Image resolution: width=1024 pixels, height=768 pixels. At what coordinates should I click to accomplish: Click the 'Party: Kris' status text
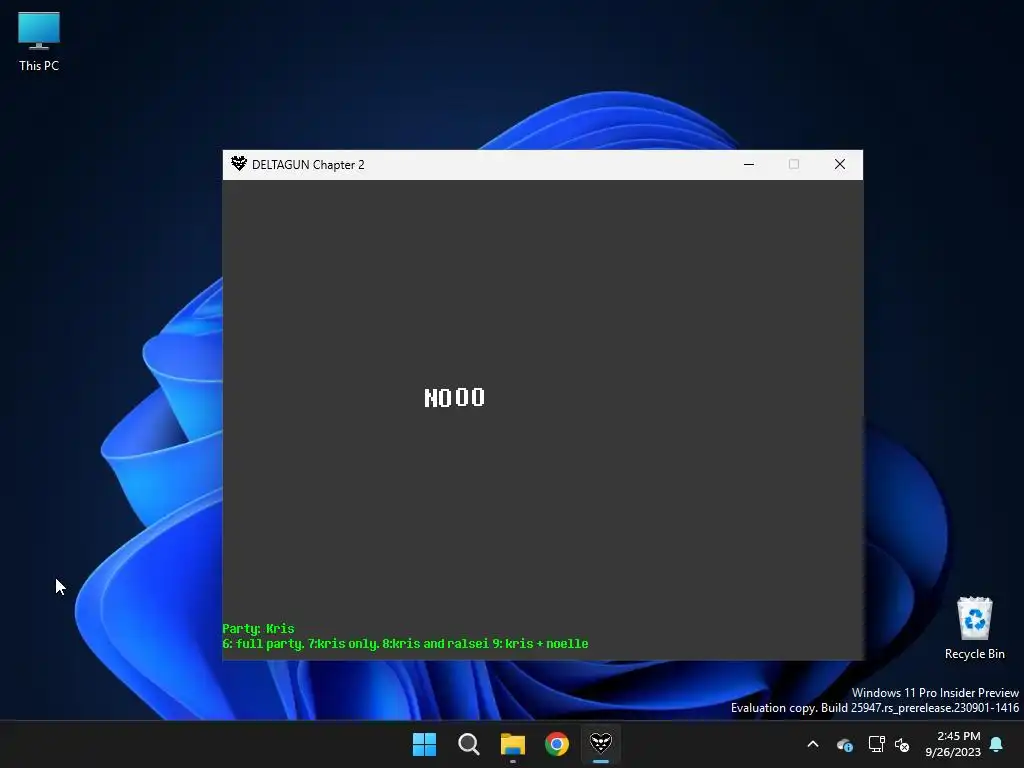[x=259, y=629]
